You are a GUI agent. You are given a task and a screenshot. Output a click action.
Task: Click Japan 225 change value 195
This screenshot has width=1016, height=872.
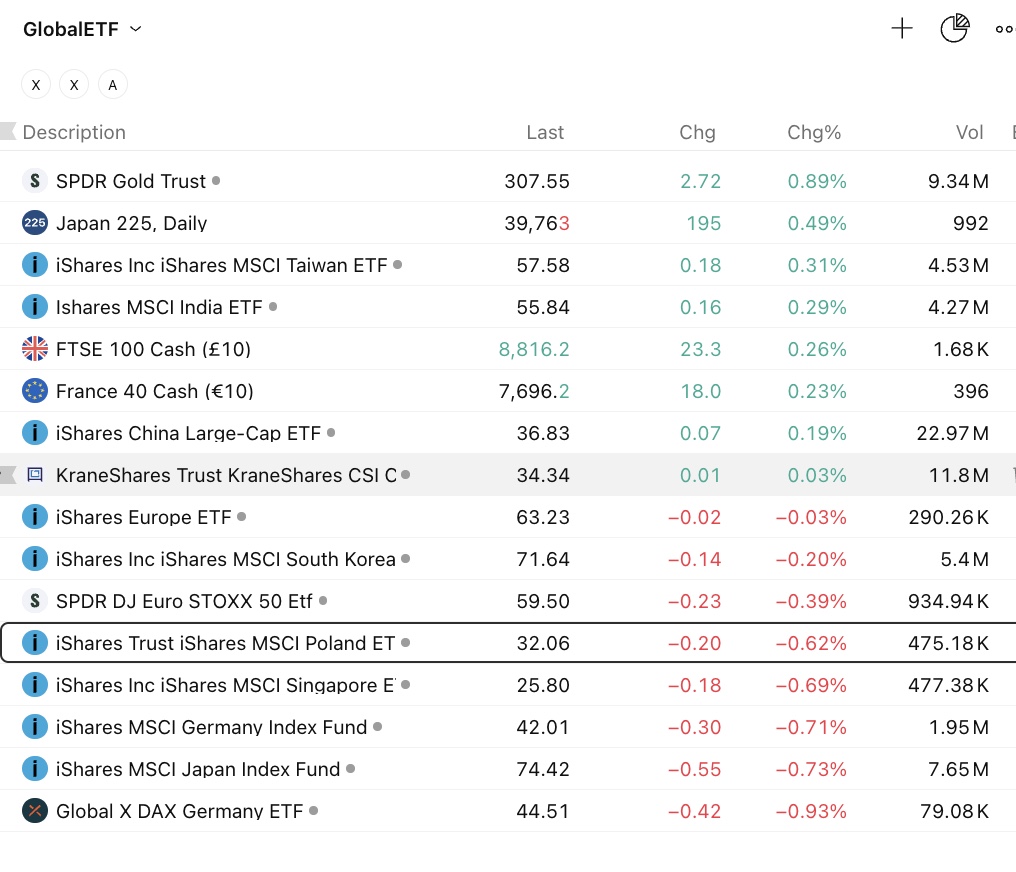[x=703, y=224]
